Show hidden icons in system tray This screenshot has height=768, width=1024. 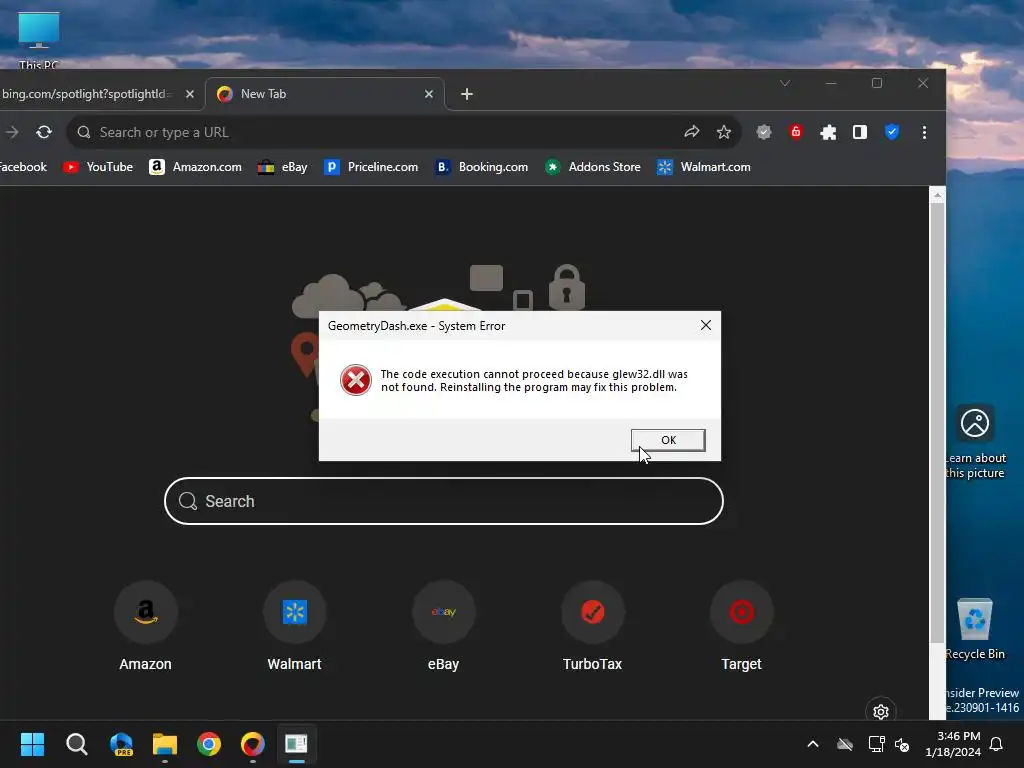point(813,744)
